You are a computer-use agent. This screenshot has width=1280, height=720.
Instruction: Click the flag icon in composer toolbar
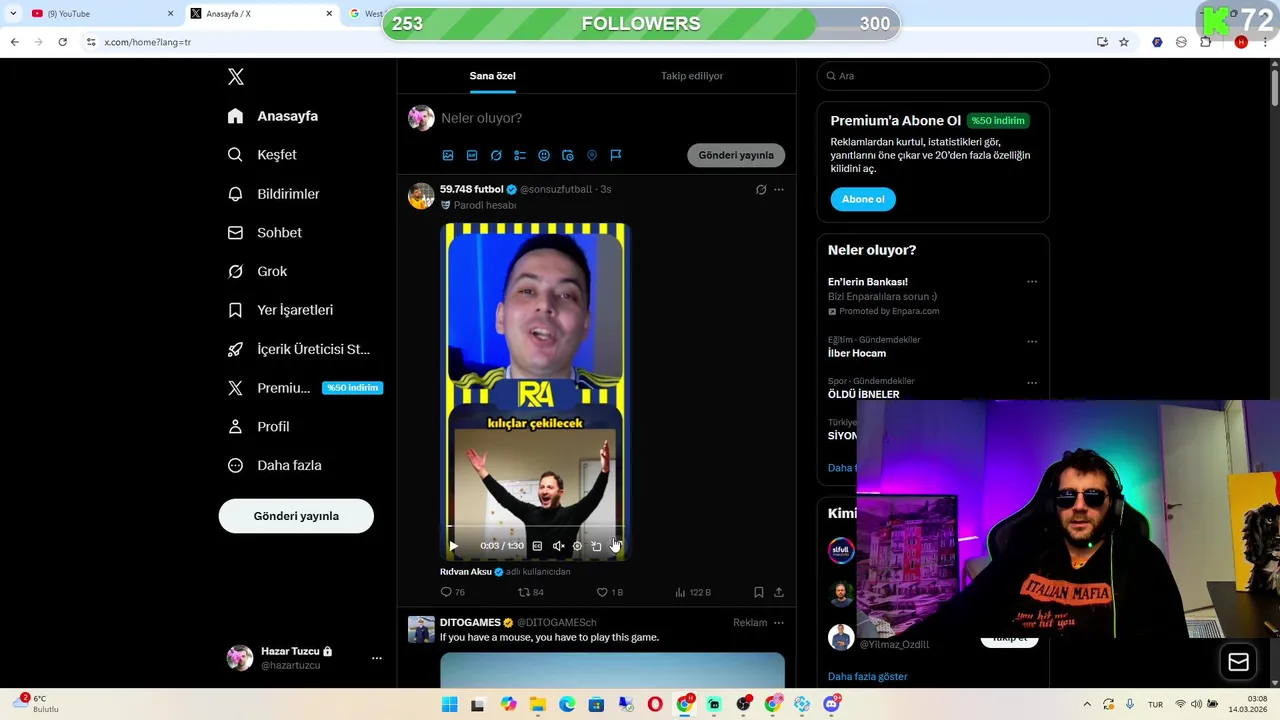[616, 156]
